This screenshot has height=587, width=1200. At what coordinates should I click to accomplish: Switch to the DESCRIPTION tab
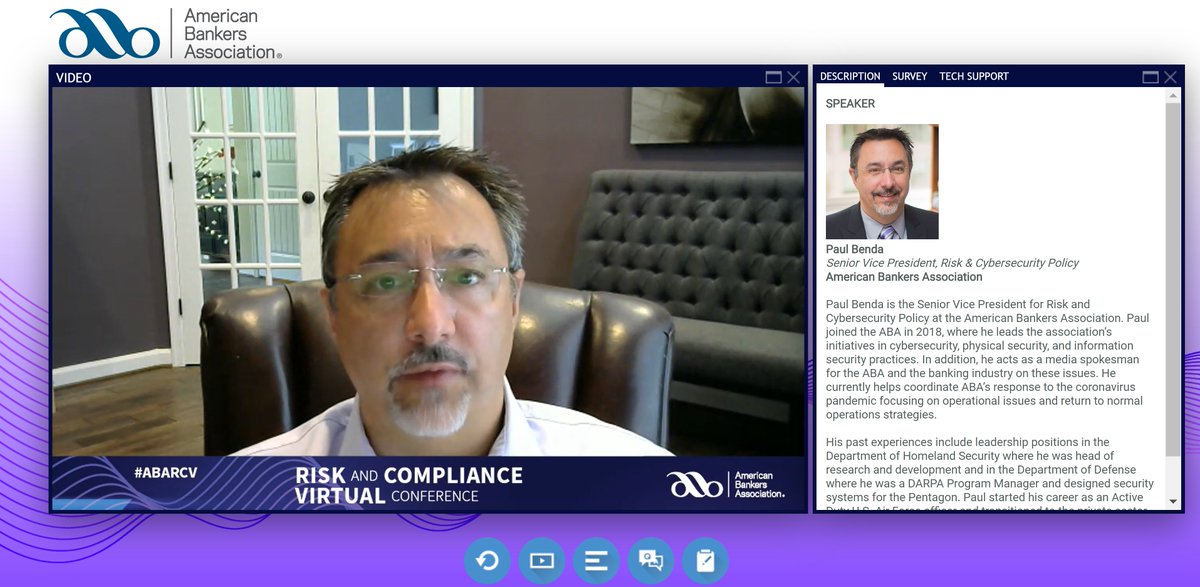(850, 77)
